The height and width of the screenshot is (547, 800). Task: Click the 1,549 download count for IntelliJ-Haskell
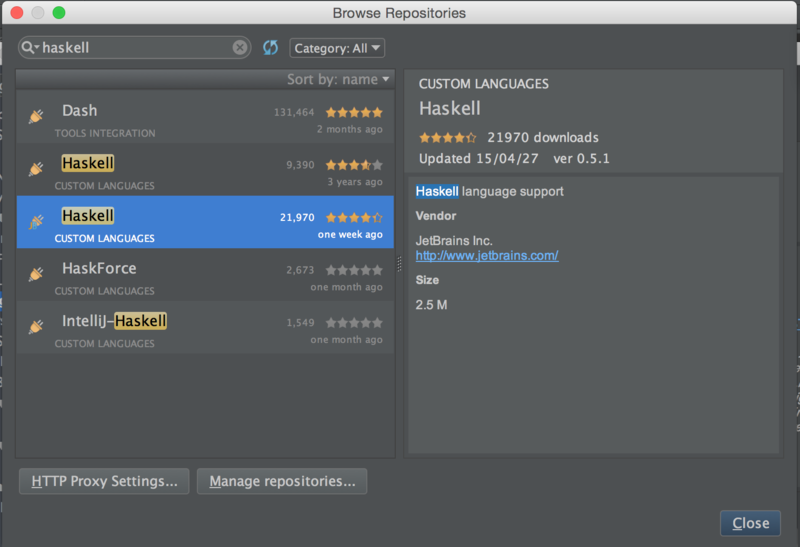click(300, 322)
